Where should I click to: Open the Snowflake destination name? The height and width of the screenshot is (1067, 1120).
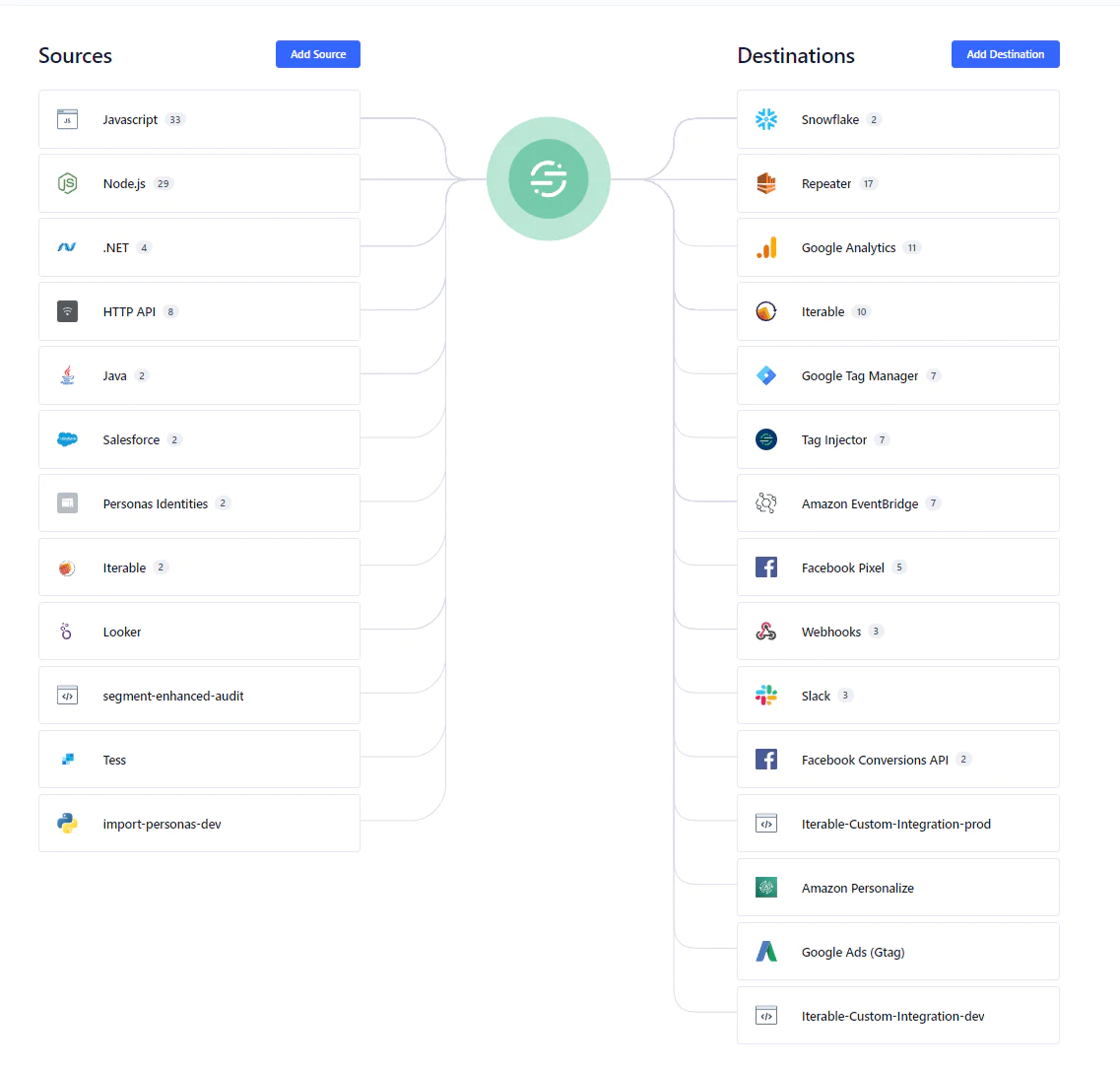pos(830,120)
